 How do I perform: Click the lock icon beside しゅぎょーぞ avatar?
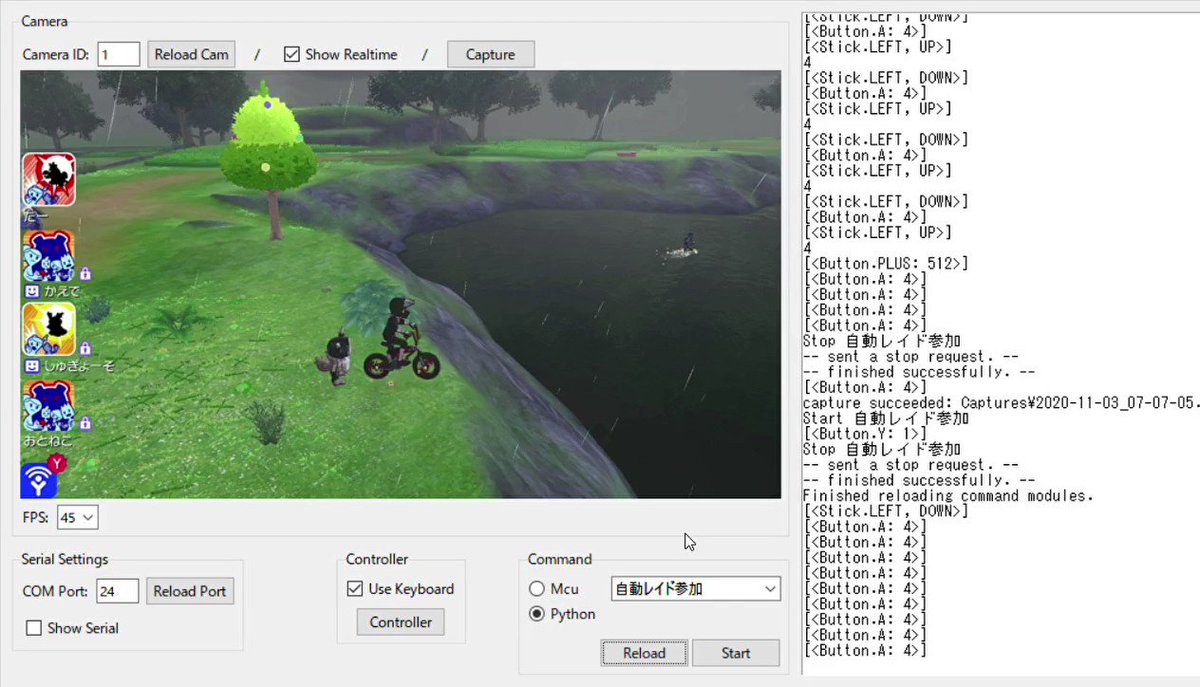pos(86,348)
